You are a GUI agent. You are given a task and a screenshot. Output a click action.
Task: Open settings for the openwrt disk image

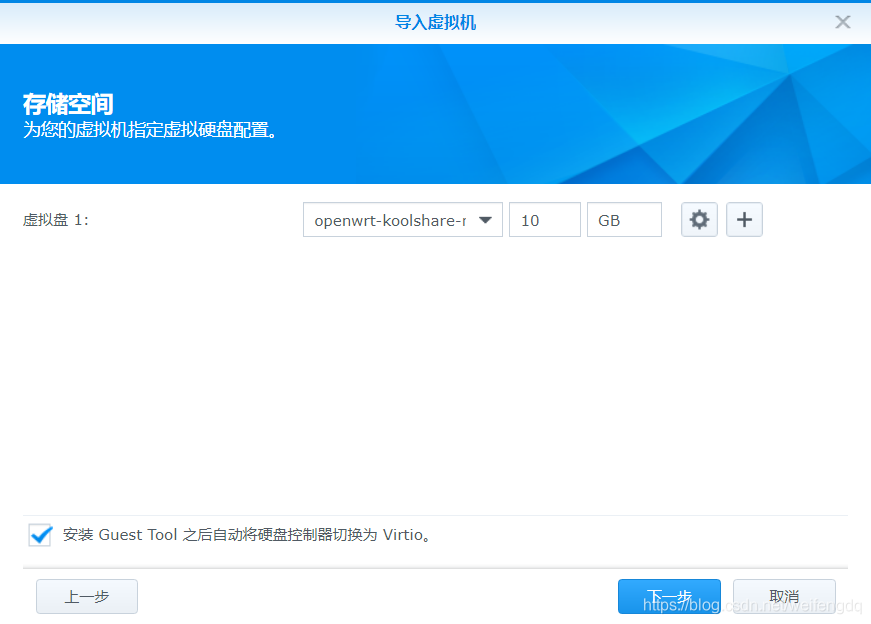tap(699, 219)
